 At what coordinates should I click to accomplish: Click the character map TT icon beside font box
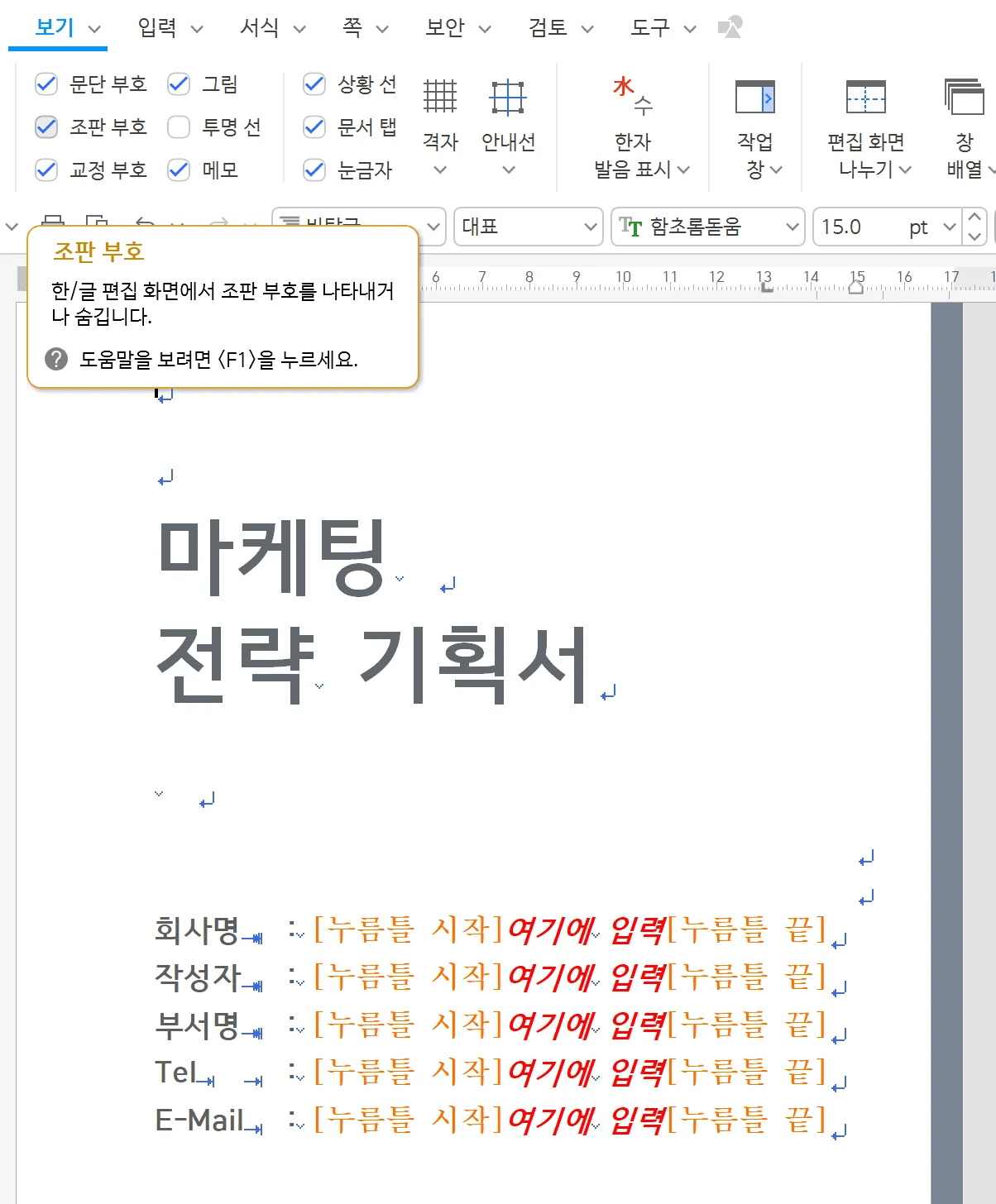point(630,227)
